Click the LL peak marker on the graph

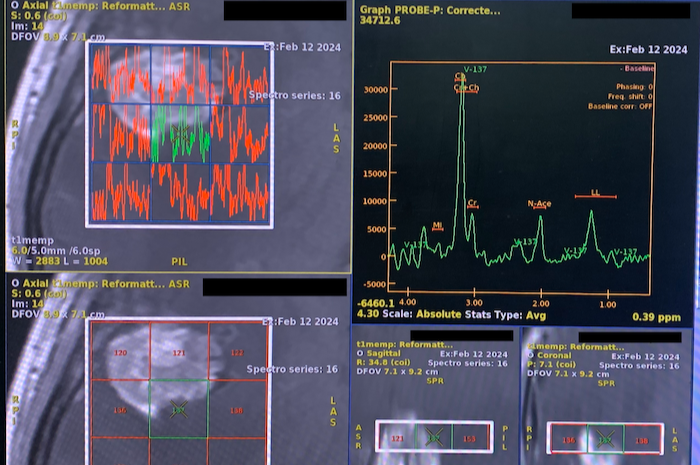pos(596,193)
